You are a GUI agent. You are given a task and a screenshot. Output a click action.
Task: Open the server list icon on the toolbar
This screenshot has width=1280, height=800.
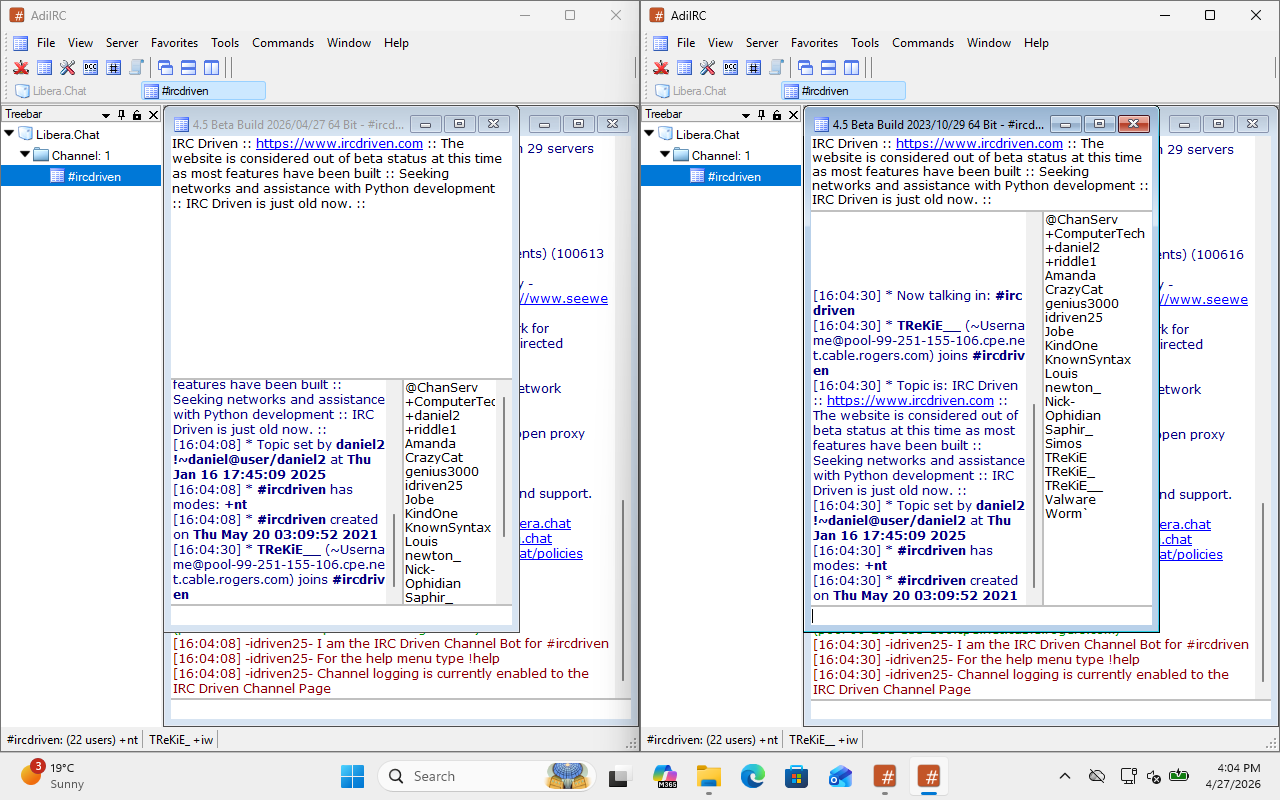pos(43,67)
